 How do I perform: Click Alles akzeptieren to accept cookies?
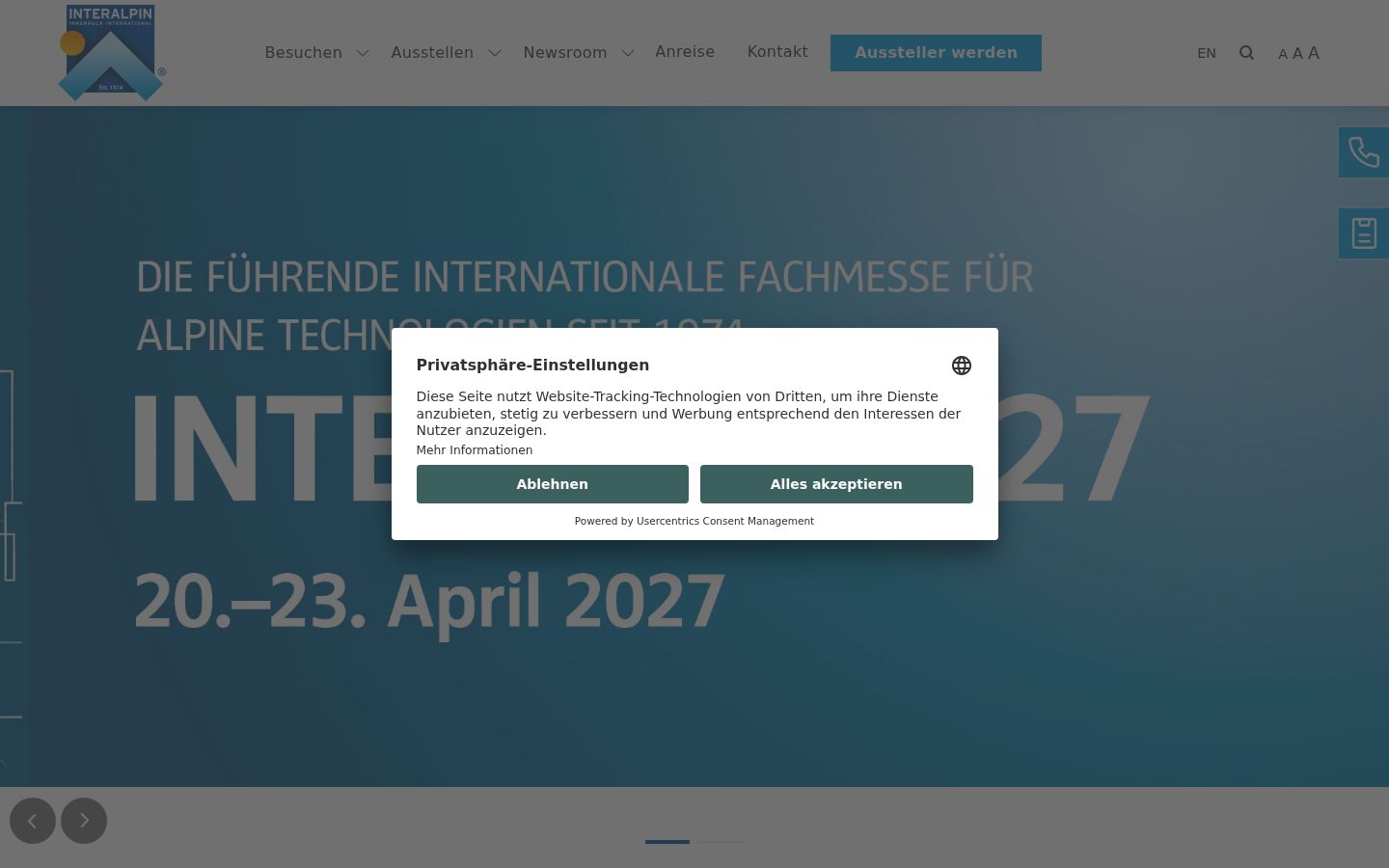click(836, 484)
